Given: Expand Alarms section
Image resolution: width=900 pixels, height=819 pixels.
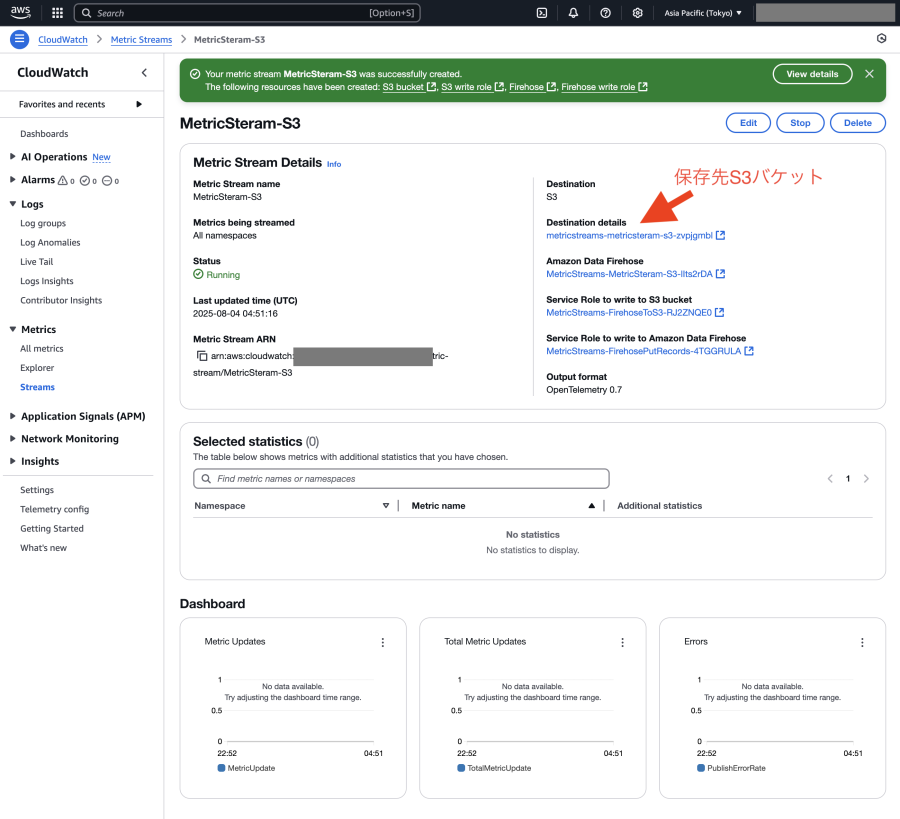Looking at the screenshot, I should (x=13, y=179).
